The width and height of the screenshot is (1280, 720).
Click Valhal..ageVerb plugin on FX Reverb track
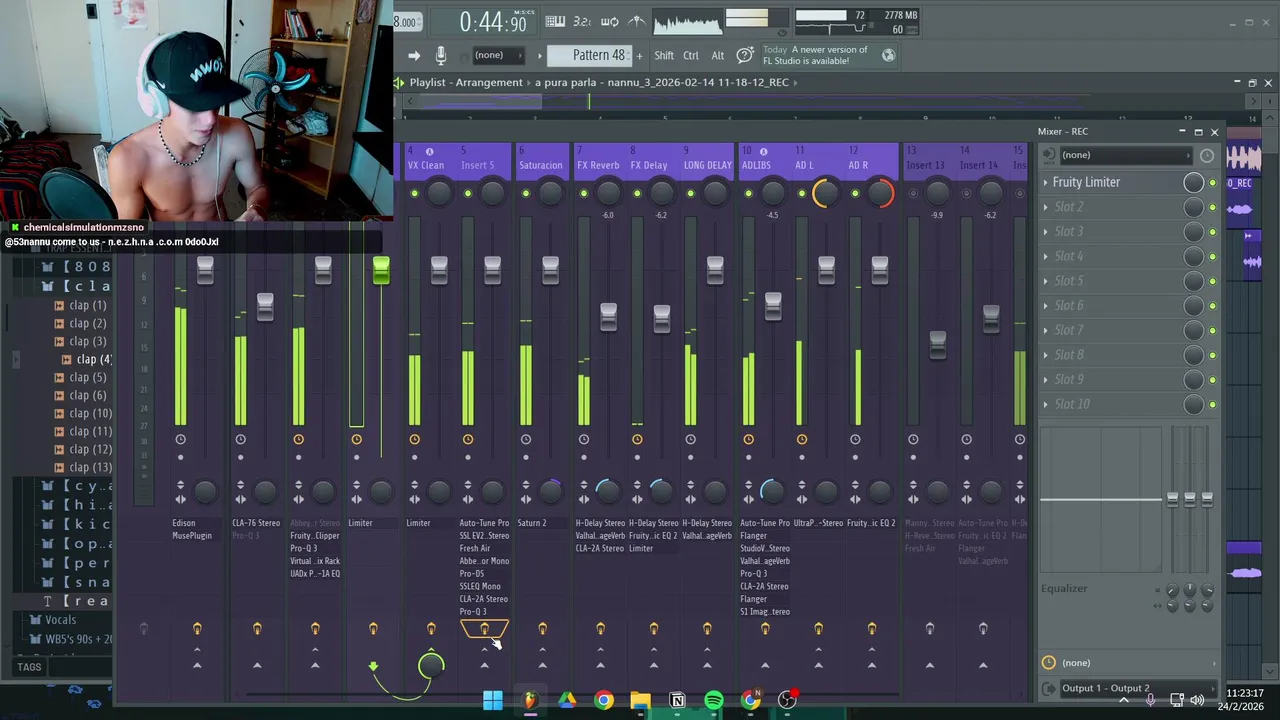pyautogui.click(x=598, y=536)
